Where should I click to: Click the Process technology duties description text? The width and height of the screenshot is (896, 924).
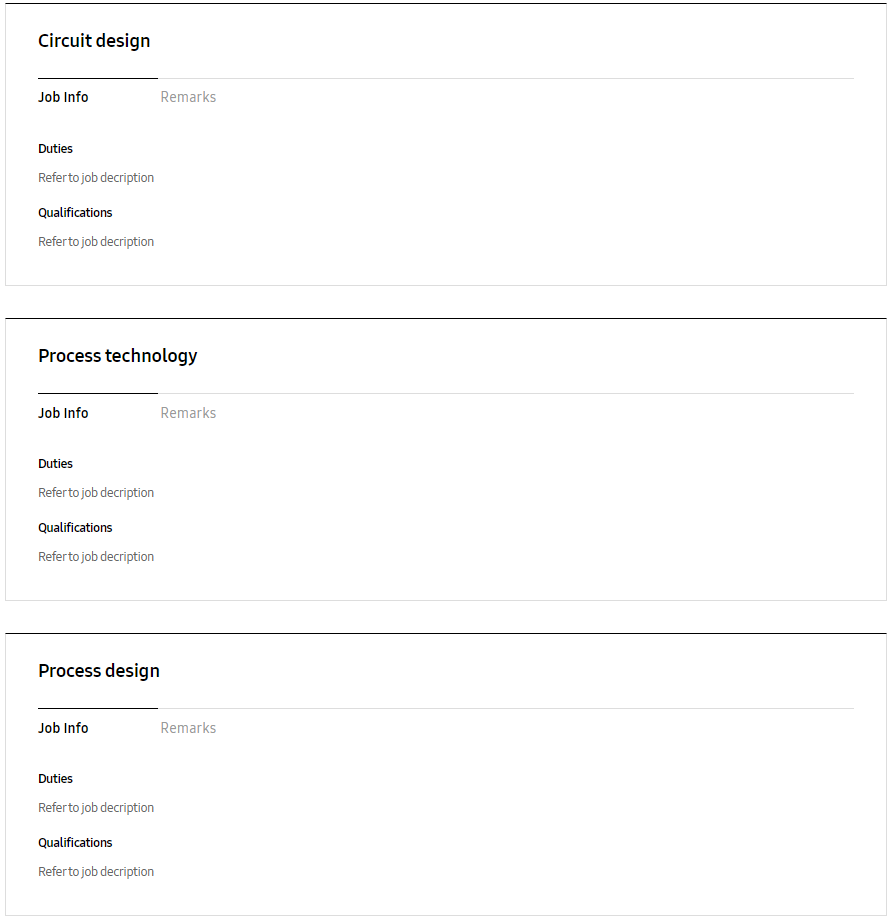tap(96, 492)
